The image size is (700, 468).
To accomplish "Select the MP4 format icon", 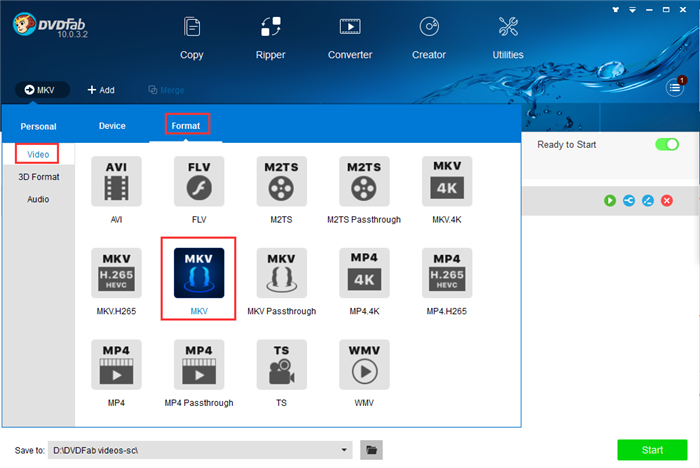I will point(116,364).
